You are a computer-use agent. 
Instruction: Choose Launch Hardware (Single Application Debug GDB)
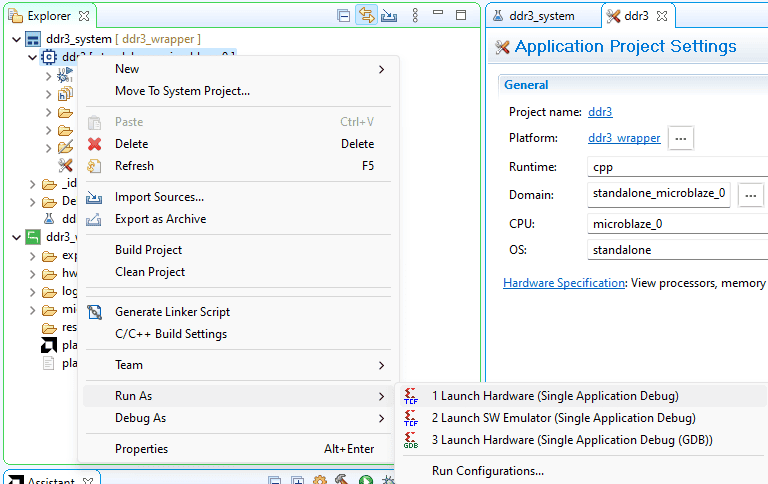pyautogui.click(x=572, y=440)
